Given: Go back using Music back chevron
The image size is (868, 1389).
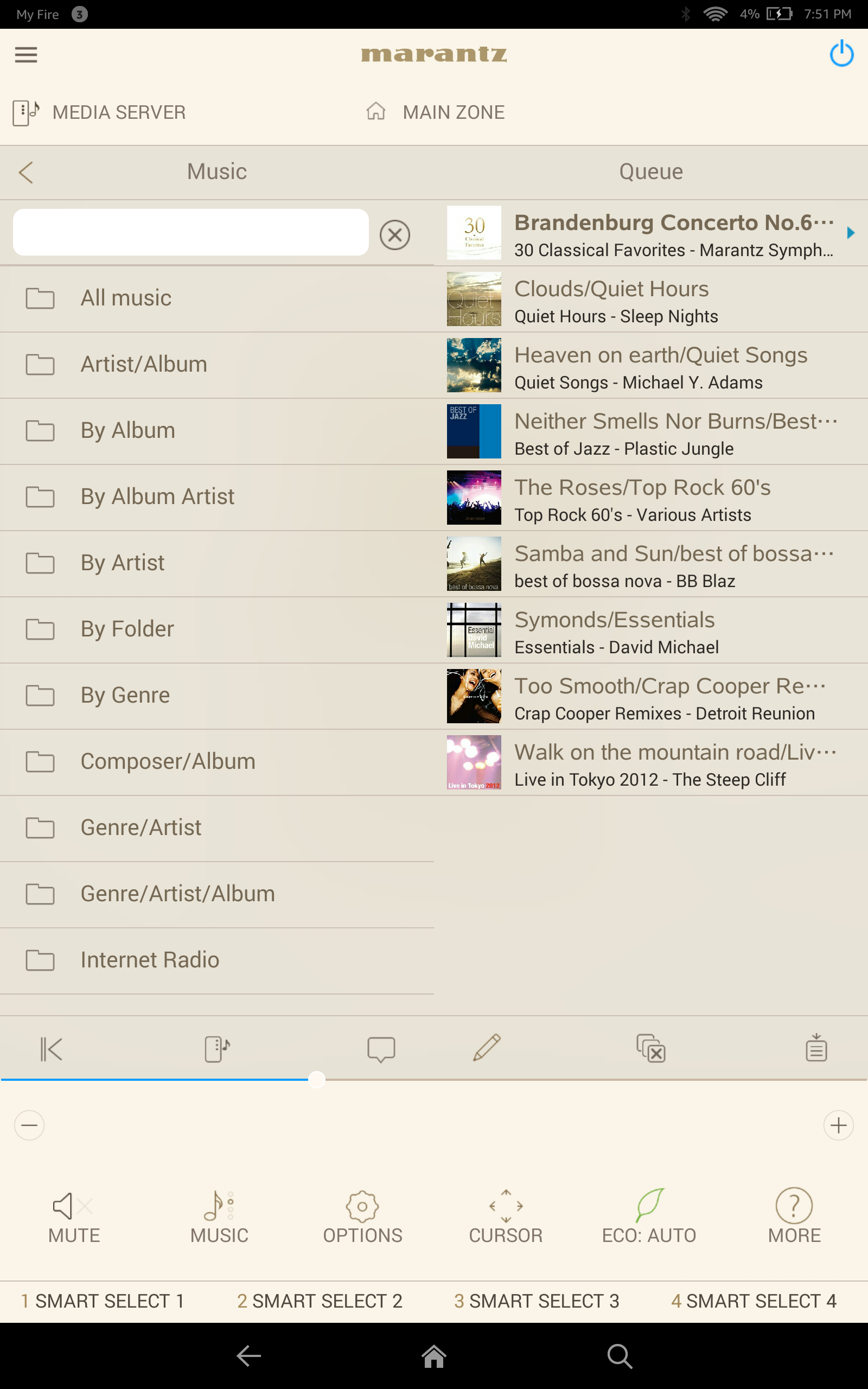Looking at the screenshot, I should 27,172.
